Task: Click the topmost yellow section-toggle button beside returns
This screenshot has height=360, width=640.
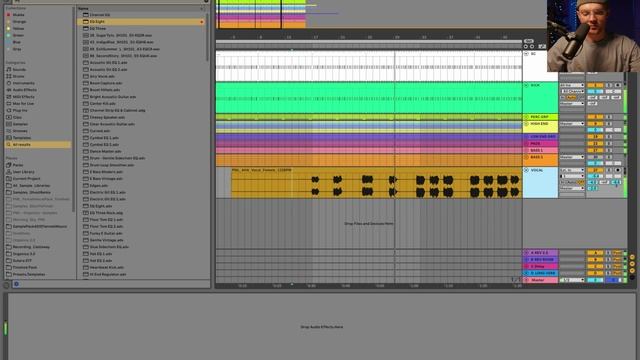Action: tap(632, 257)
